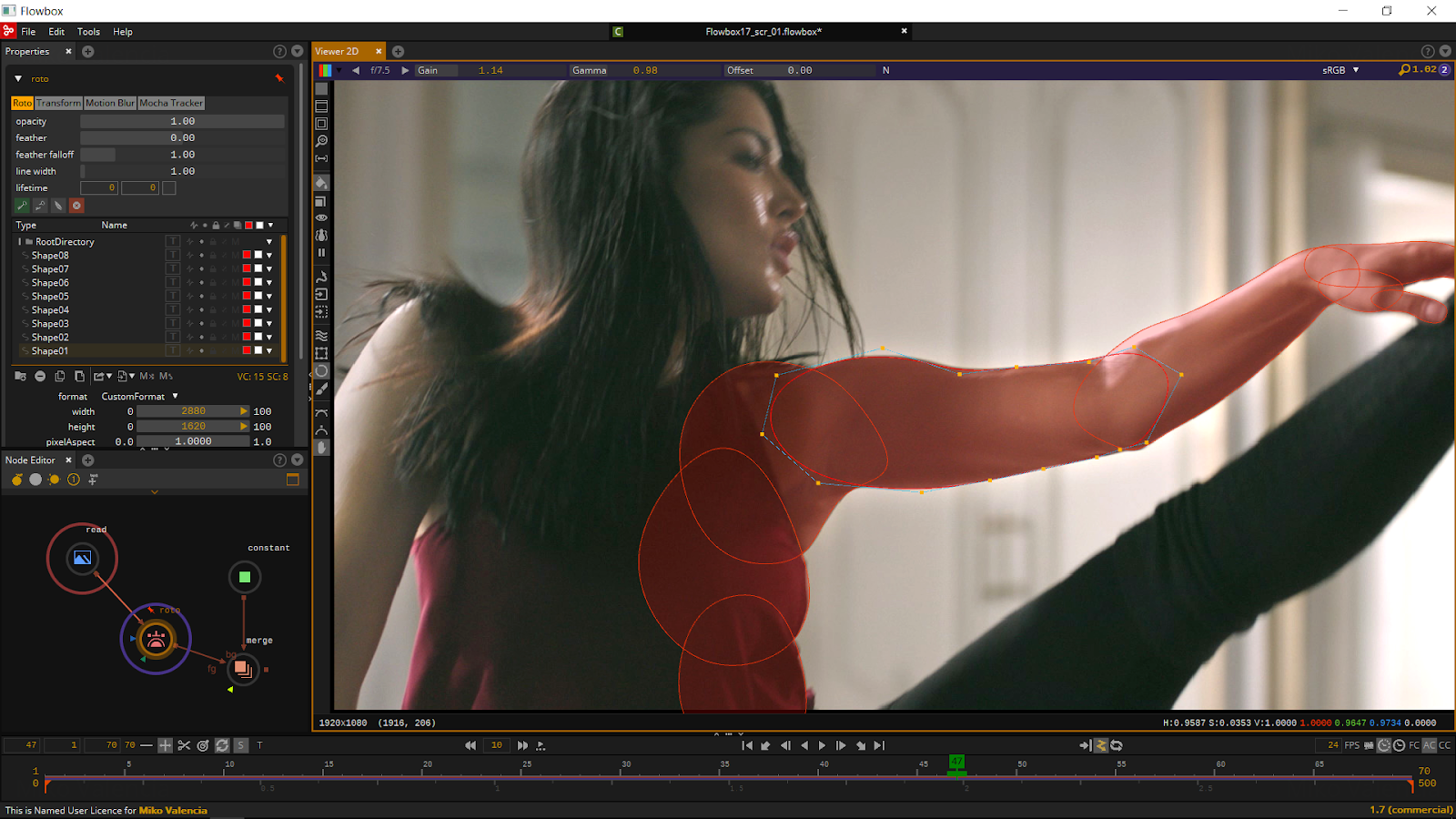Click the keyframe retime icon near the S button
Screen dimensions: 1456x819
(x=221, y=744)
